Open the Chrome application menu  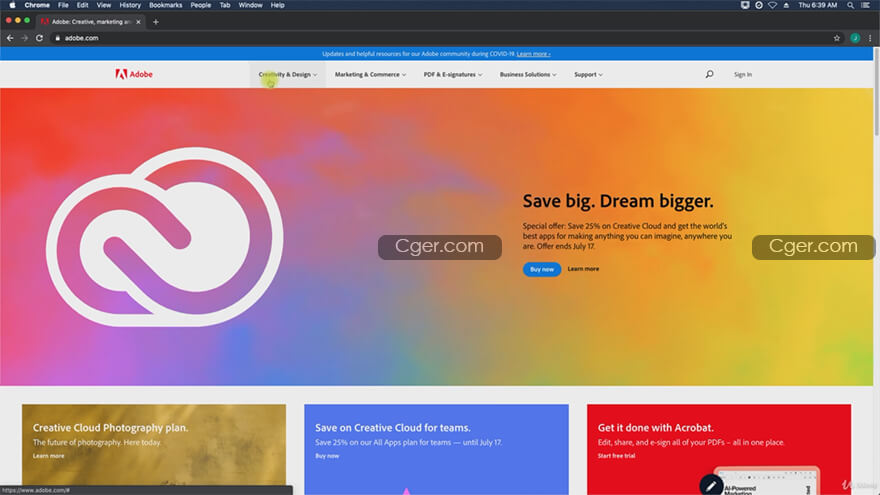pyautogui.click(x=37, y=5)
